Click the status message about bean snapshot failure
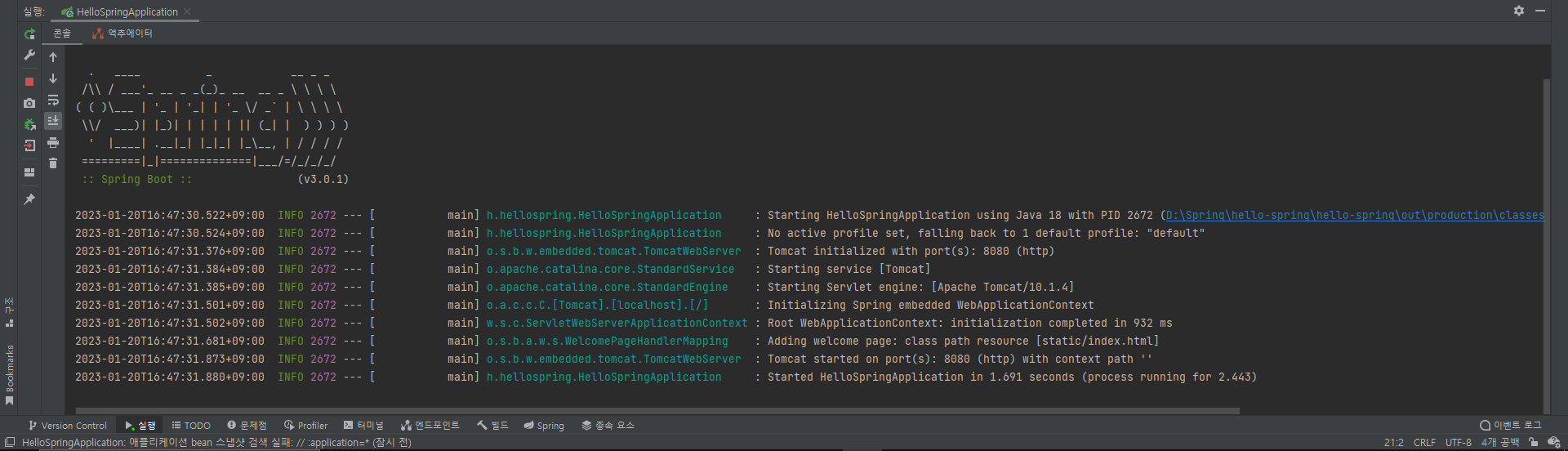 (216, 443)
